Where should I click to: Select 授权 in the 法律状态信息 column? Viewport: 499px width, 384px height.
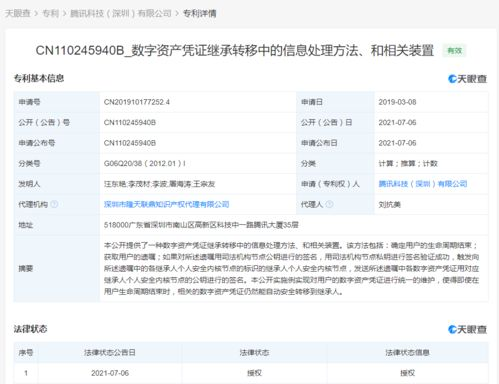(407, 373)
